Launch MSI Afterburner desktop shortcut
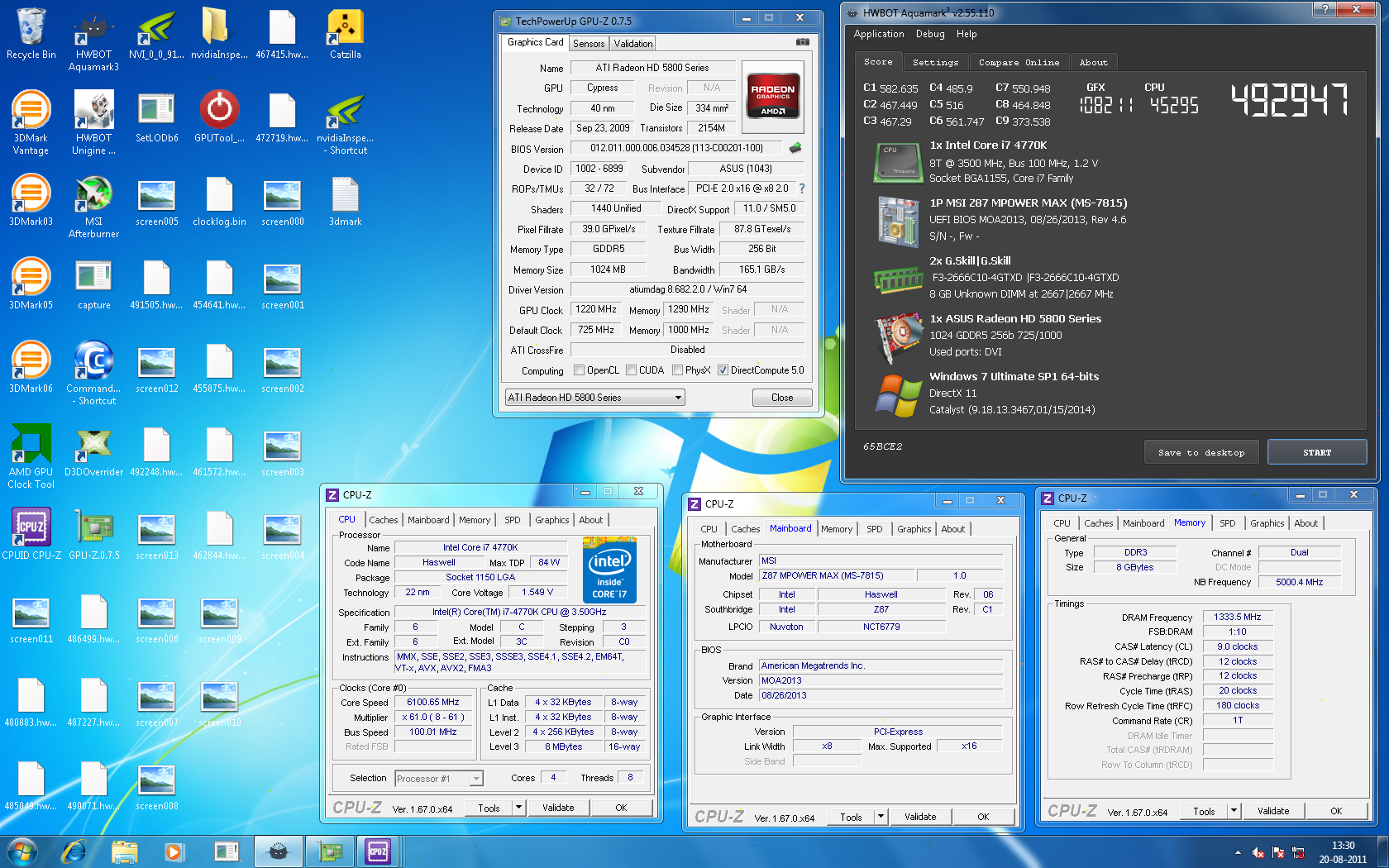 pos(93,207)
